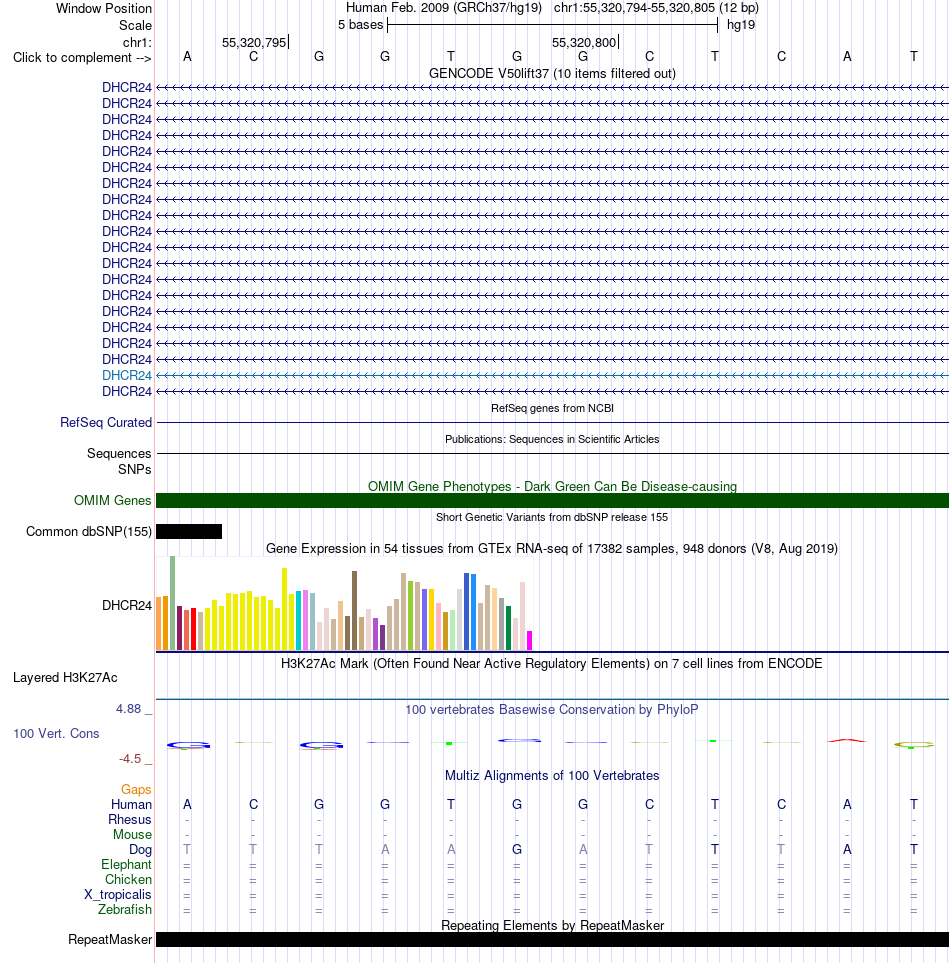Image resolution: width=950 pixels, height=963 pixels.
Task: Click the Chicken species label
Action: tap(128, 879)
